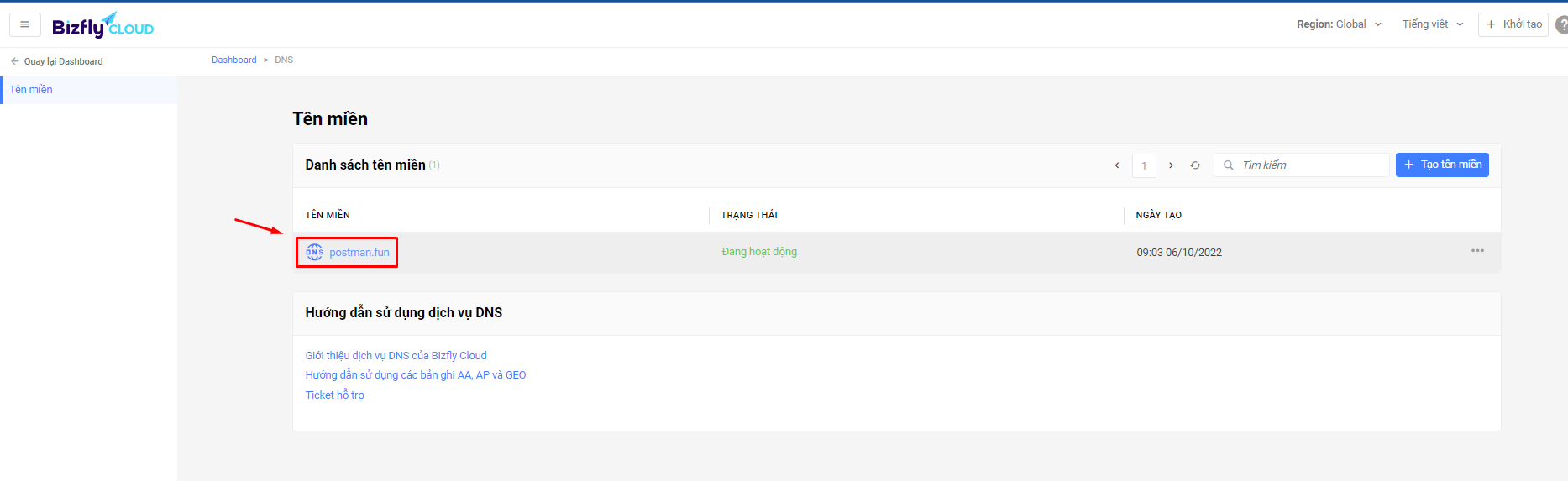The height and width of the screenshot is (481, 1568).
Task: Click the Danh sách tên miền heading
Action: coord(365,165)
